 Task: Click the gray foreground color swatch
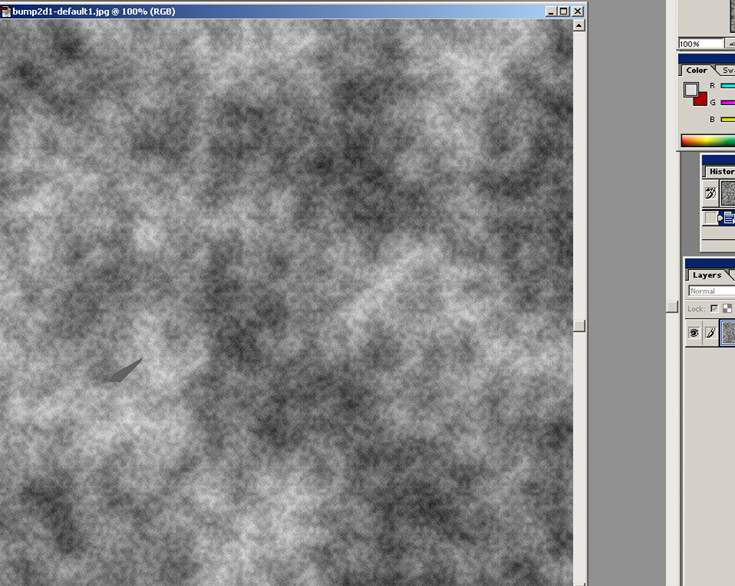[x=690, y=89]
